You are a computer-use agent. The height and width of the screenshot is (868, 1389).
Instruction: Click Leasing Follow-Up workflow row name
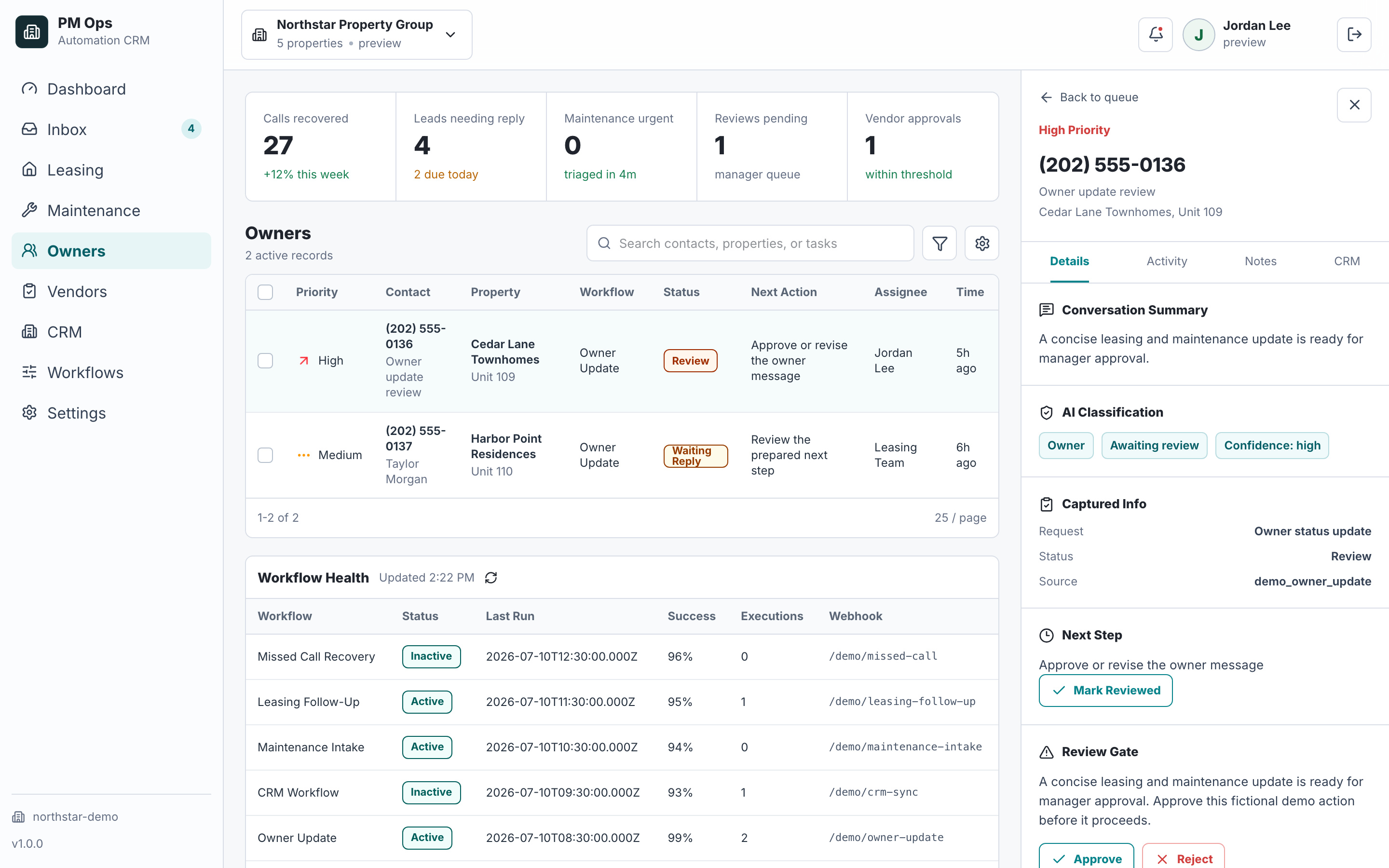308,702
